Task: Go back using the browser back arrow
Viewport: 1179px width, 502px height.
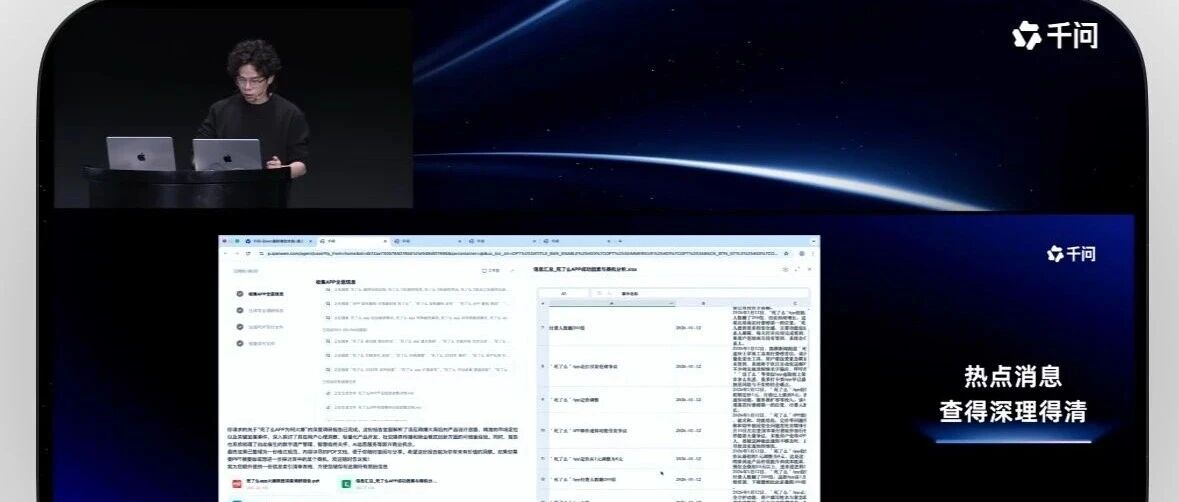Action: pos(225,253)
